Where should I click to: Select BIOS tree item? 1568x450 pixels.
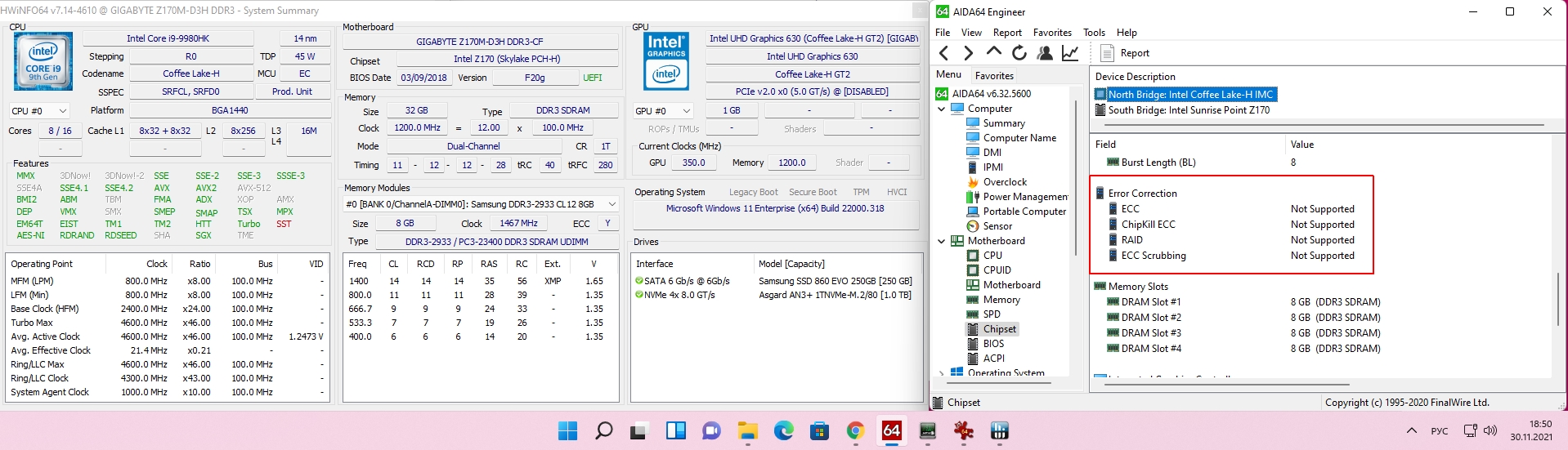click(x=985, y=344)
